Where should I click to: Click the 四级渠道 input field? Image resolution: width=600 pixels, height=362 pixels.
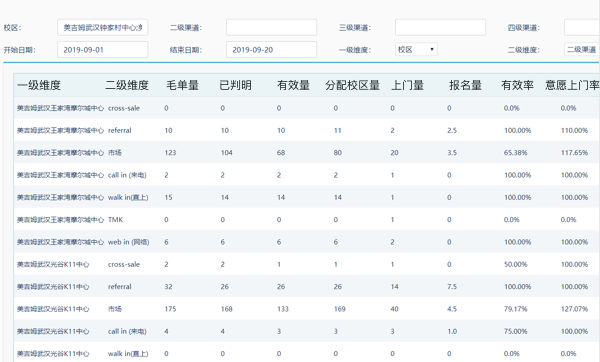pyautogui.click(x=582, y=28)
